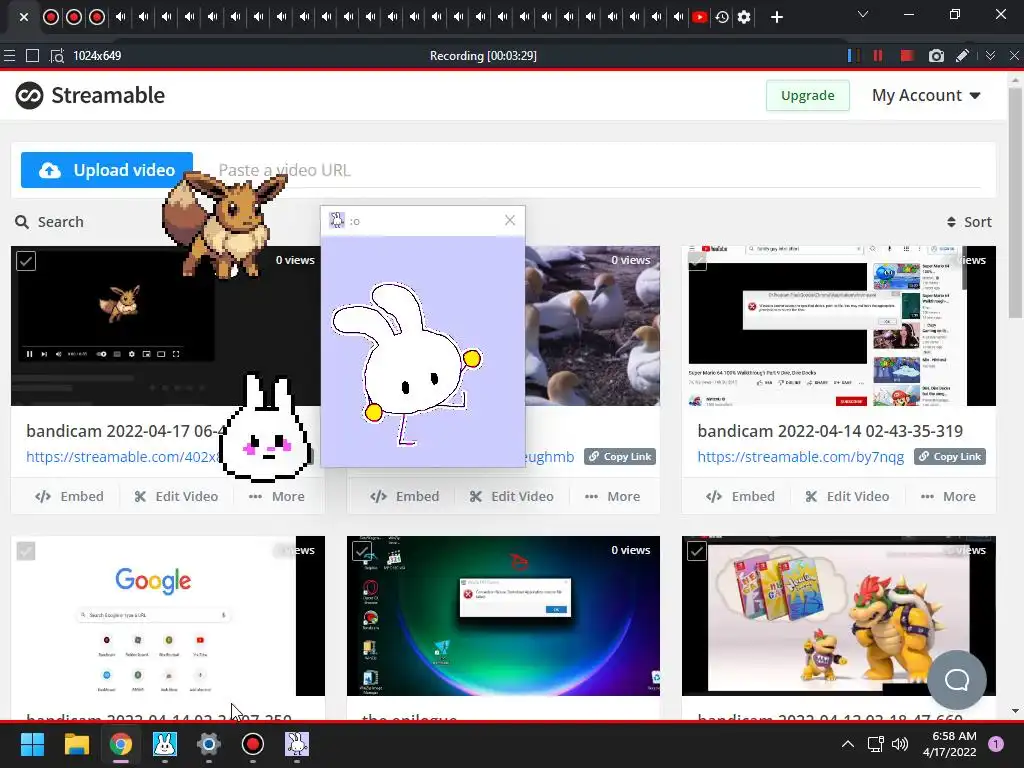Open the streamable.com/by7nqg link
The width and height of the screenshot is (1024, 768).
point(801,456)
